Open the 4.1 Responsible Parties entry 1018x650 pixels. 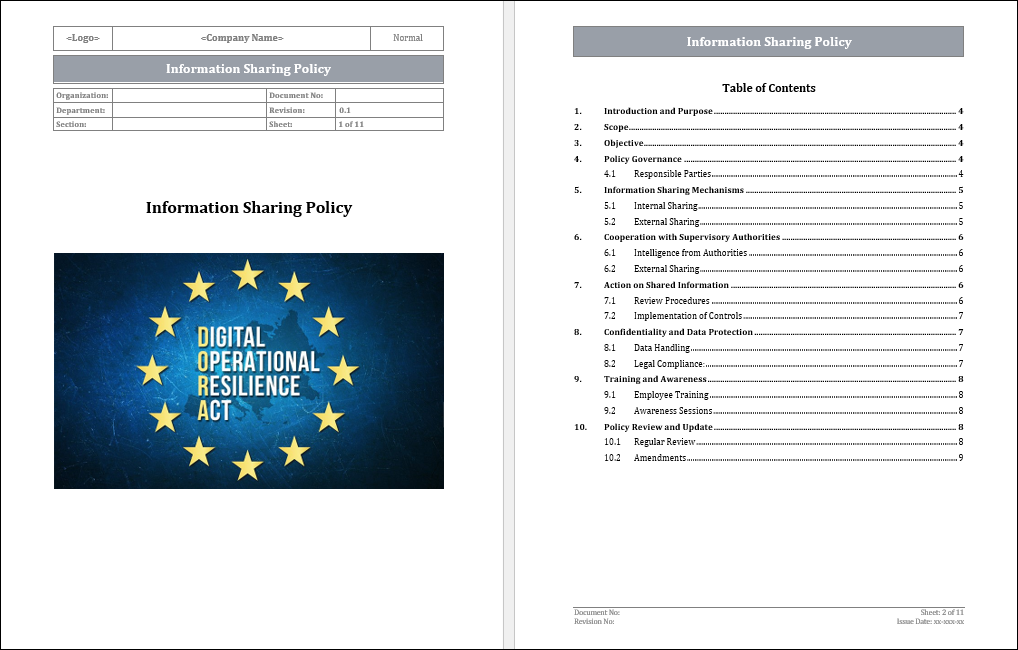[x=672, y=174]
